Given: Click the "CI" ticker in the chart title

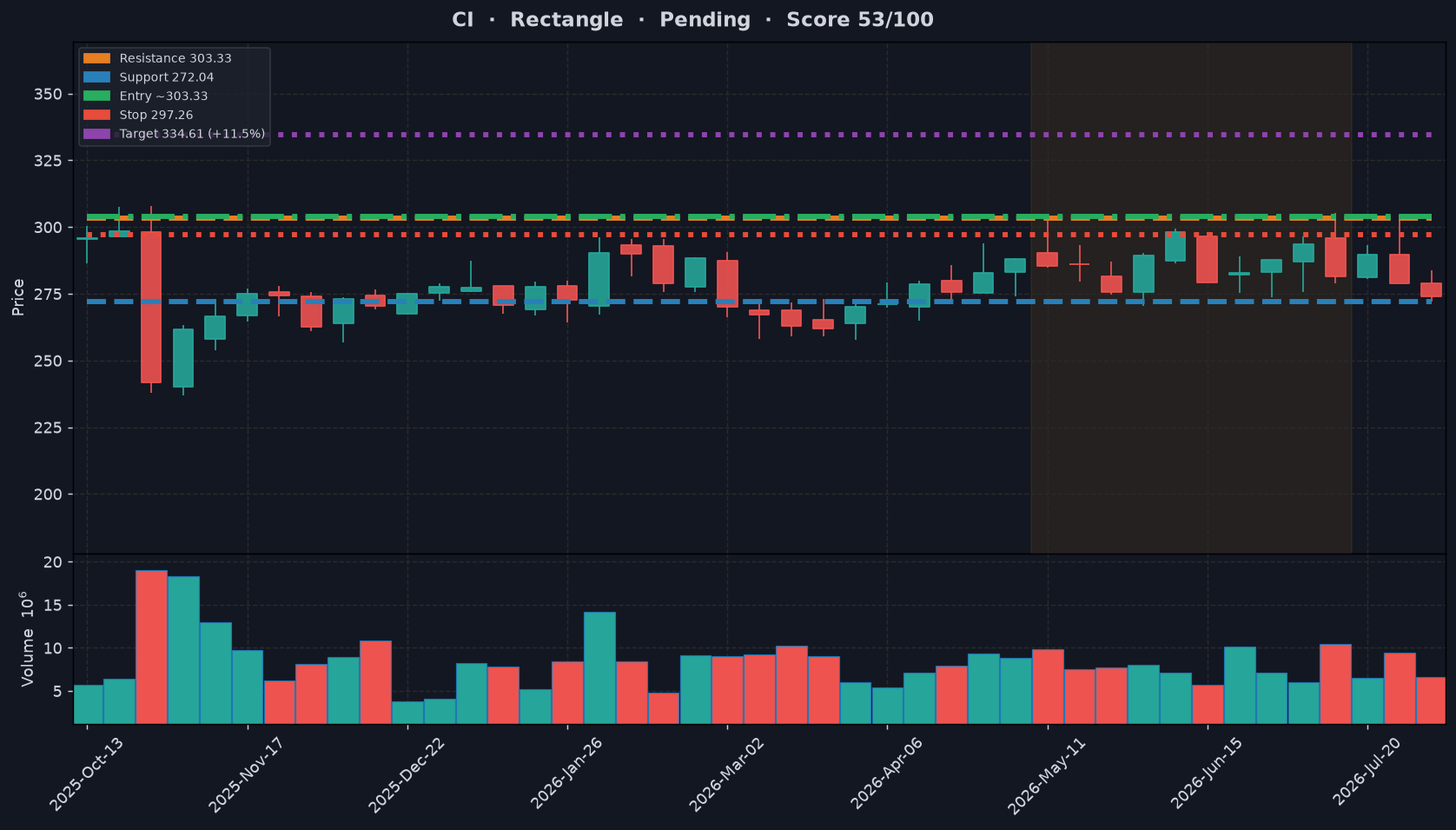Looking at the screenshot, I should [x=463, y=20].
